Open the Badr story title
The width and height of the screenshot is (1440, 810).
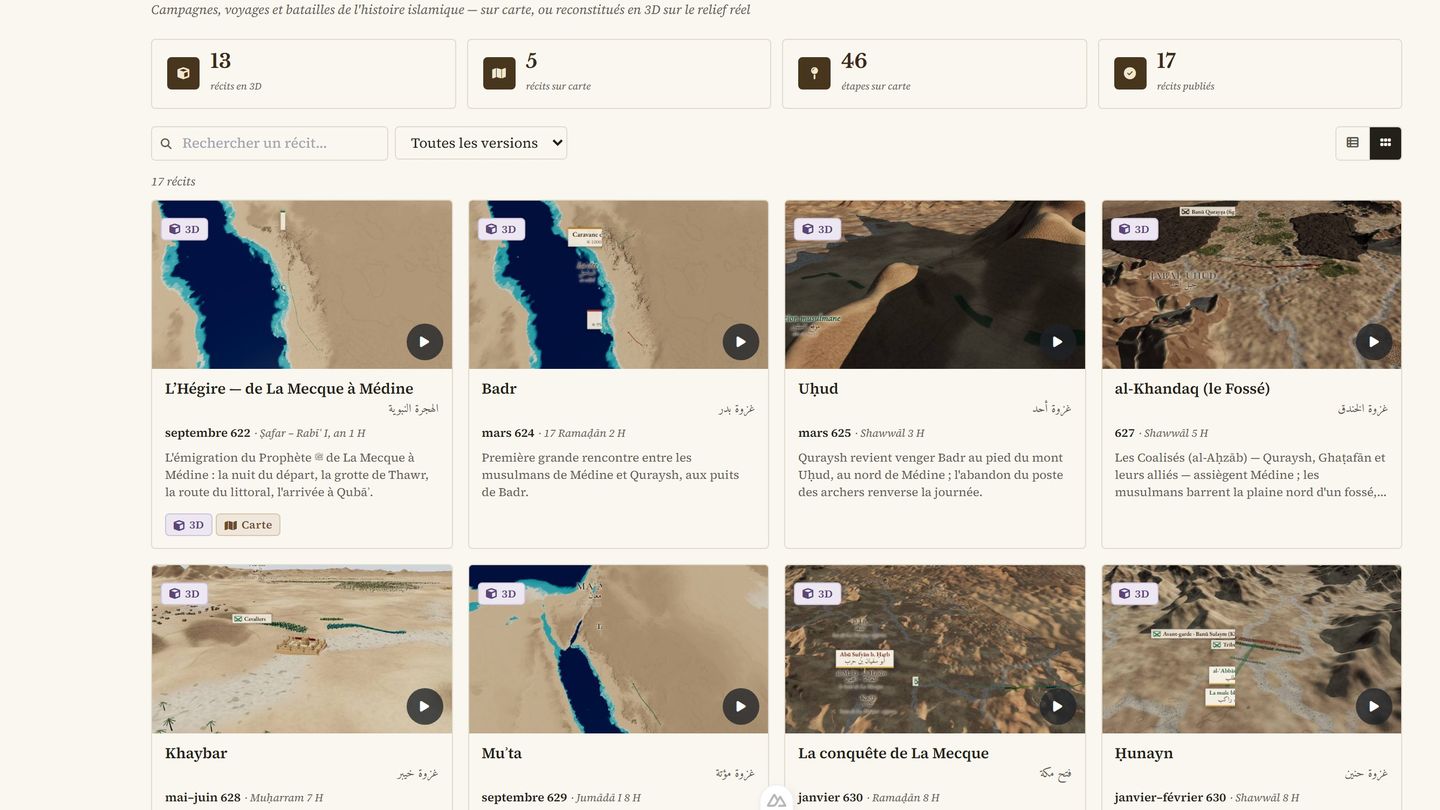(x=499, y=389)
